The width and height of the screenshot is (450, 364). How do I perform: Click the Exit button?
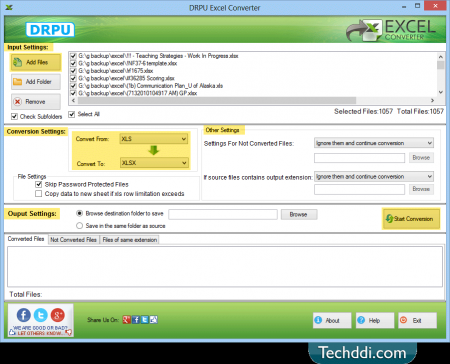point(417,320)
